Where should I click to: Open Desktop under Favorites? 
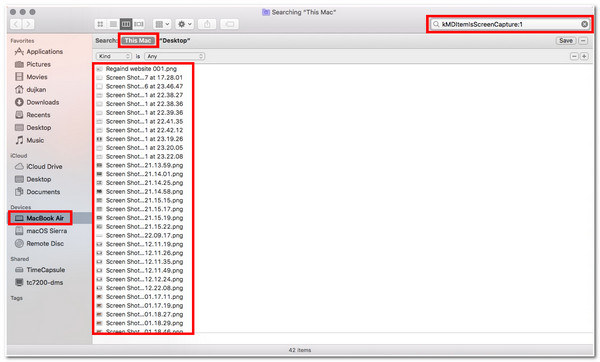[33, 127]
